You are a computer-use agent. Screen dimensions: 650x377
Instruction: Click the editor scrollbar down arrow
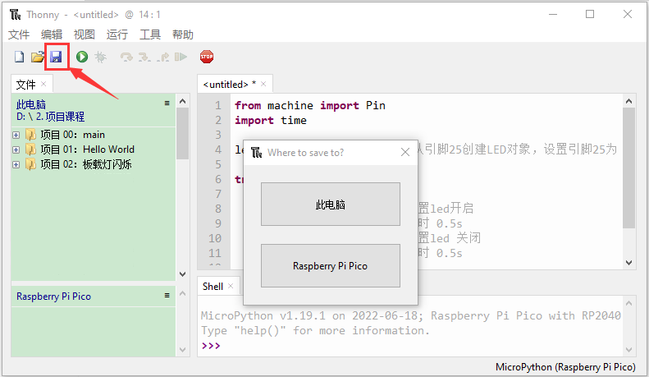pyautogui.click(x=629, y=263)
